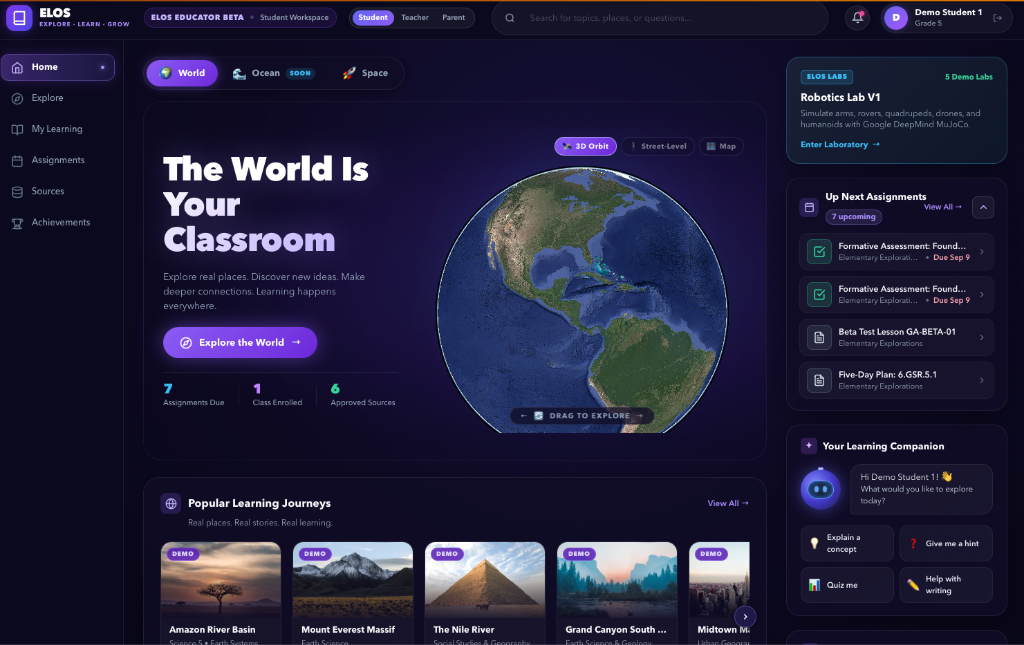
Task: Open the notifications bell
Action: tap(857, 18)
